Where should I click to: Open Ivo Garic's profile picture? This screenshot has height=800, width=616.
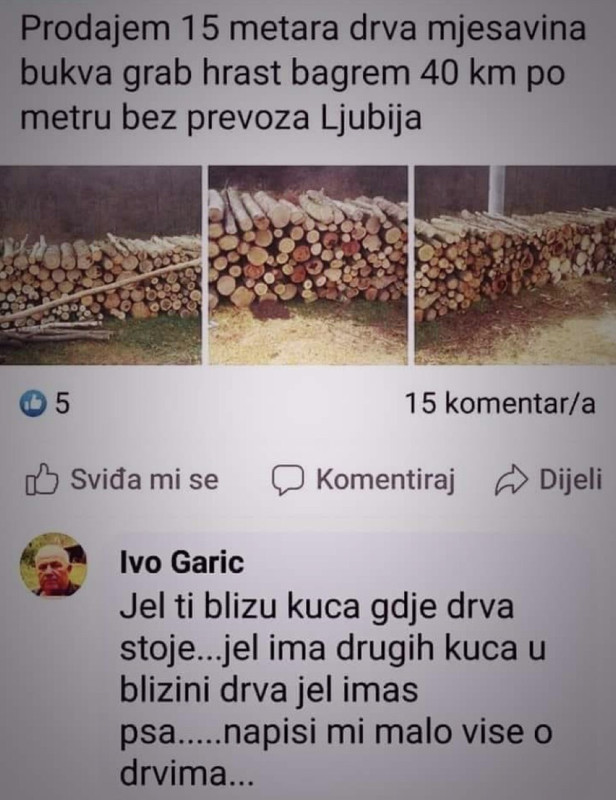53,565
